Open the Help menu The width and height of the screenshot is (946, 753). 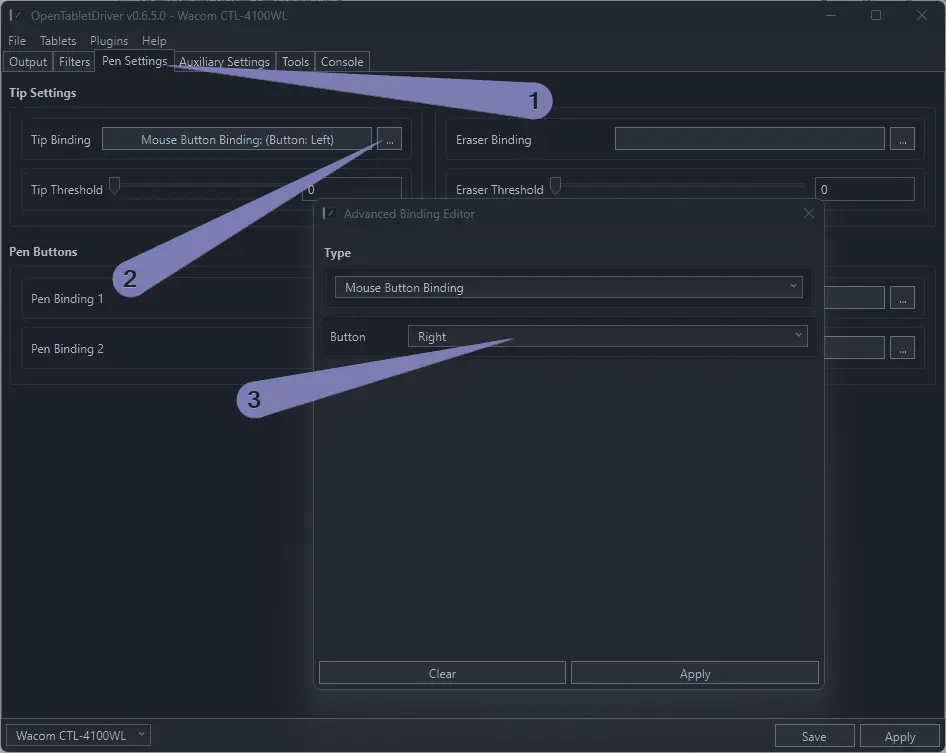154,41
